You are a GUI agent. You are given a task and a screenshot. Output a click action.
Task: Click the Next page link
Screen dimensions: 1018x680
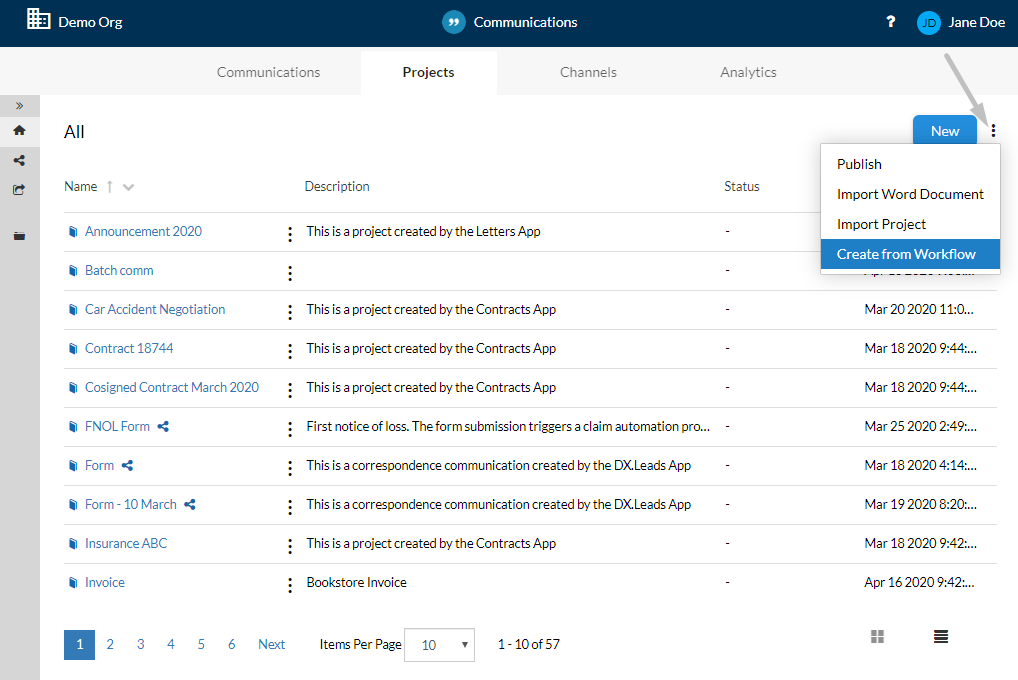pos(271,644)
